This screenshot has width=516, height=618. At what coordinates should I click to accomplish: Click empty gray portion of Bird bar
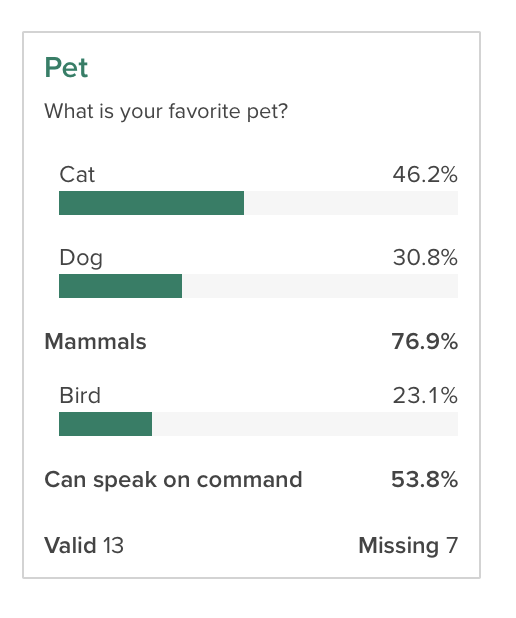click(305, 424)
